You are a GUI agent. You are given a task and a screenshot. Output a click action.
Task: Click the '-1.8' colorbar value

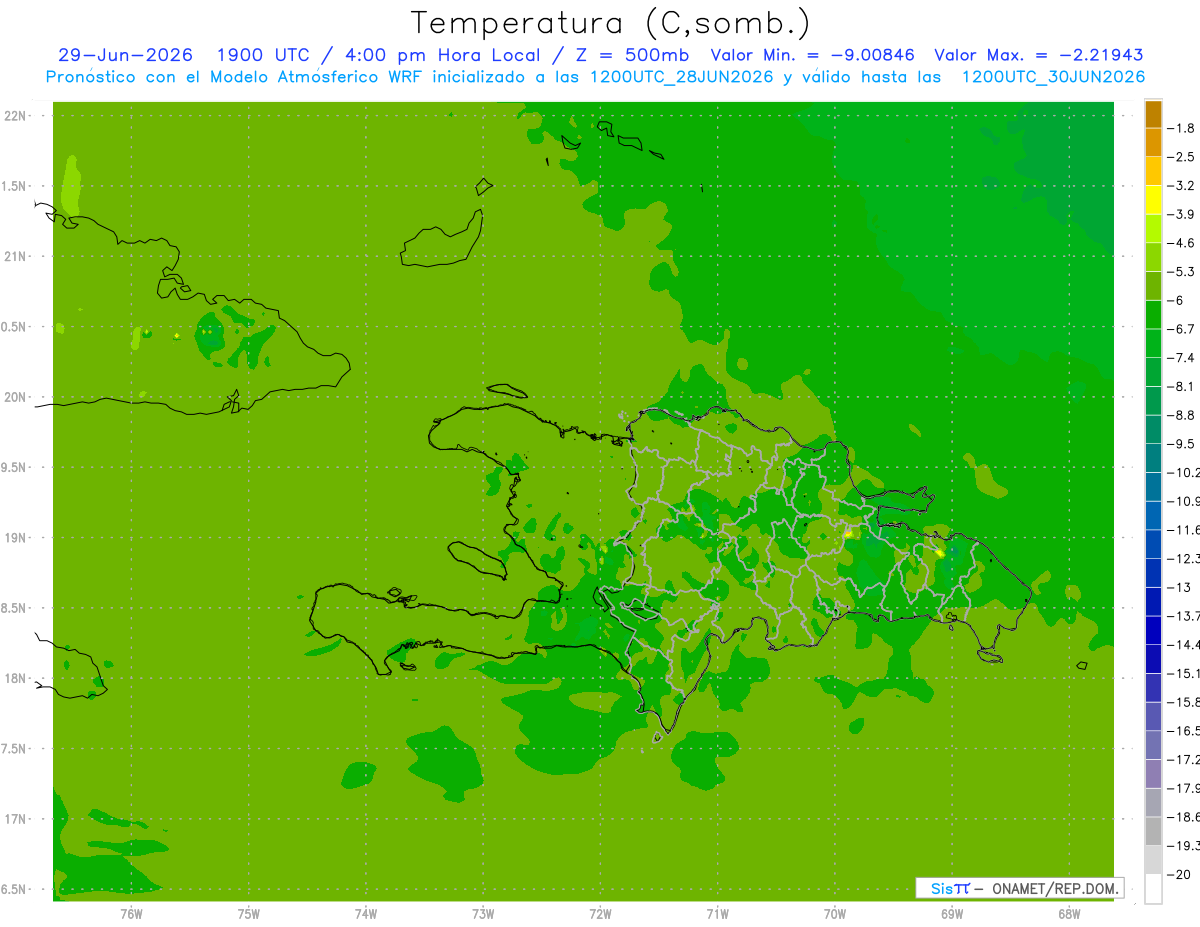click(1181, 128)
